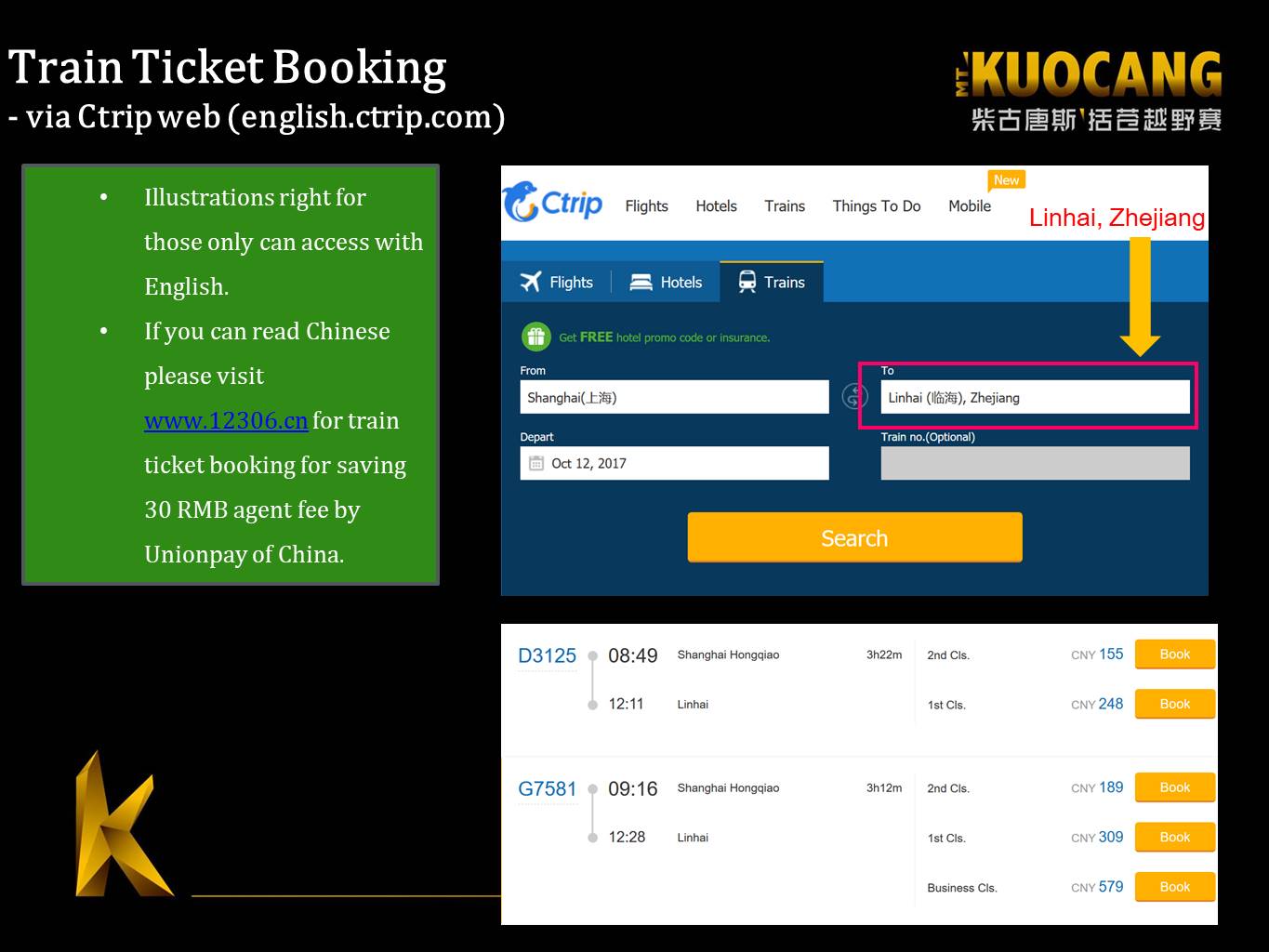Switch to the Hotels search tab
Screen dimensions: 1269x952
pyautogui.click(x=666, y=282)
